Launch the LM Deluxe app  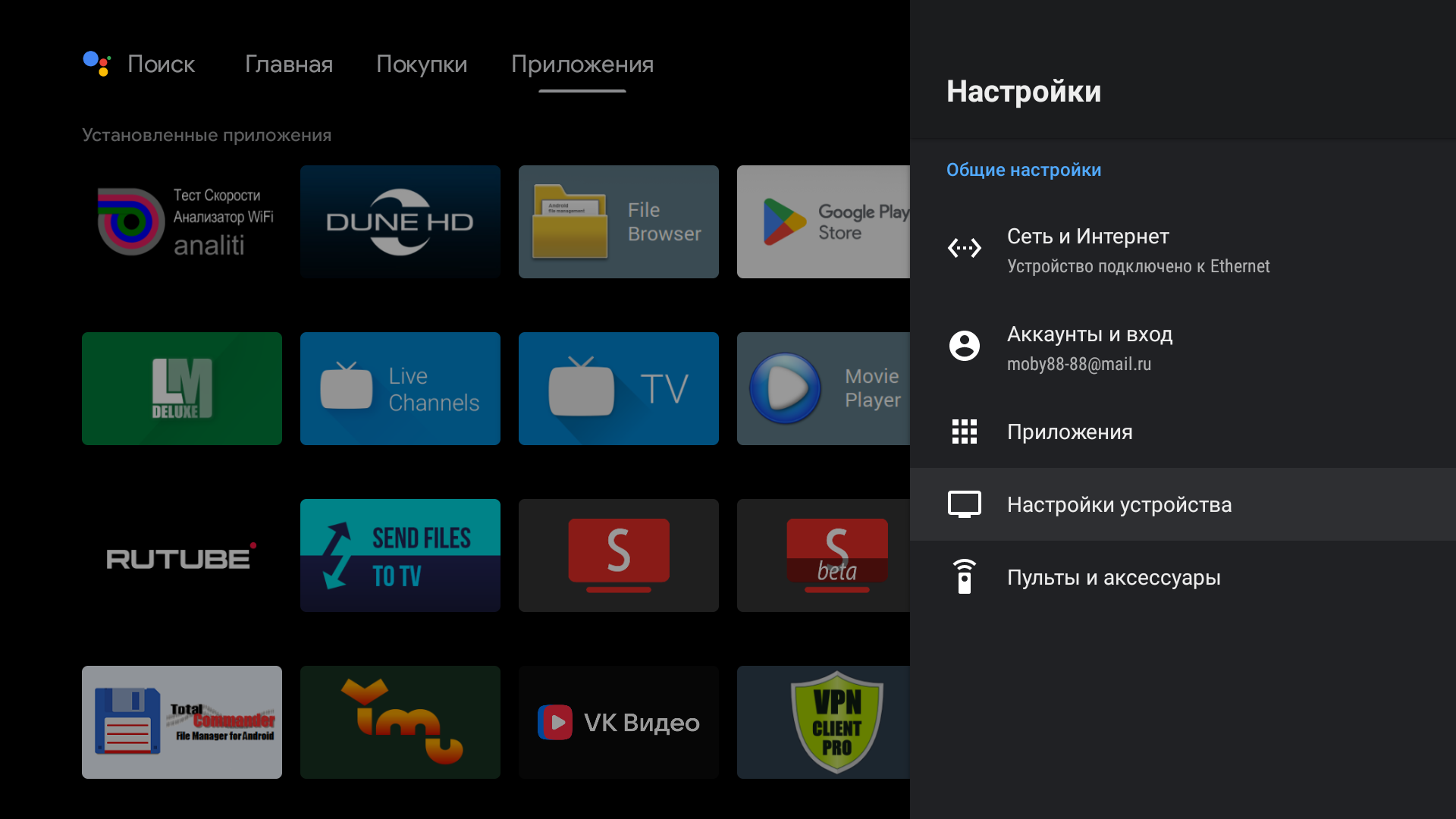181,388
